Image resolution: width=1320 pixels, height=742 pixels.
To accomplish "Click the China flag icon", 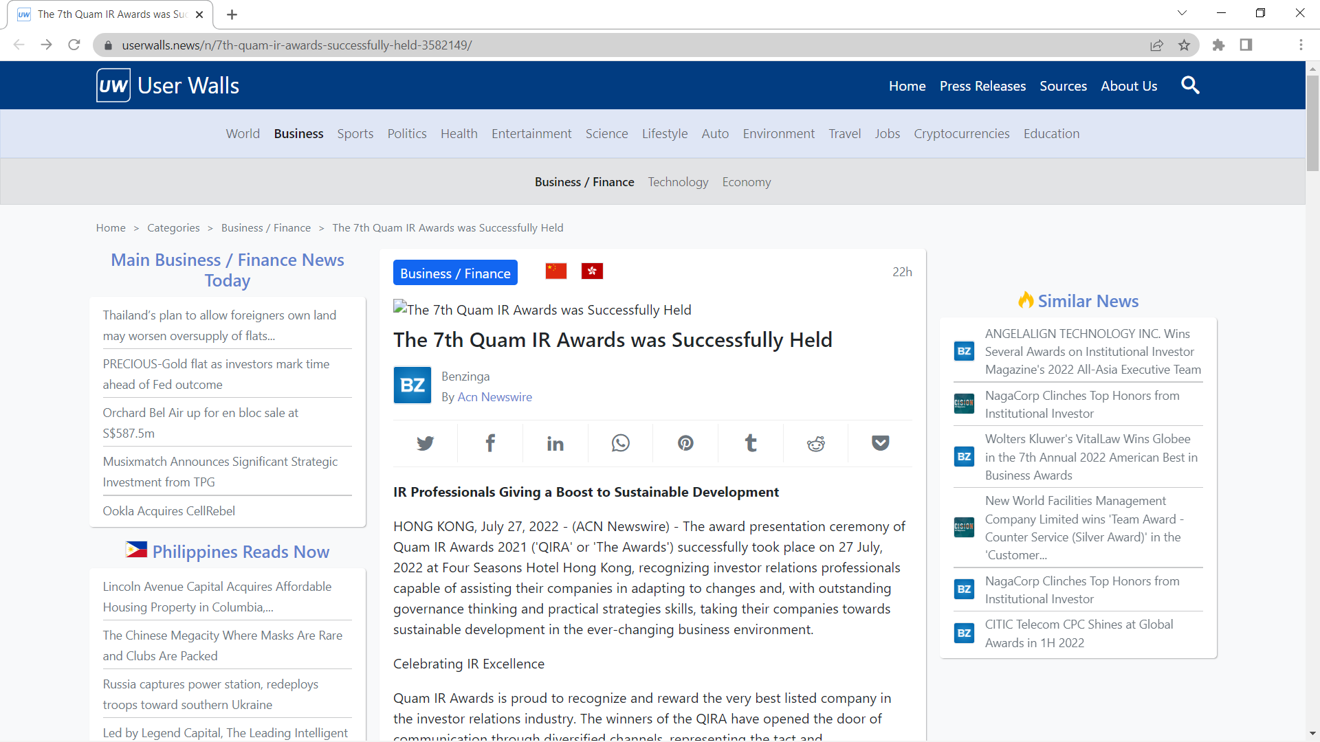I will click(x=556, y=271).
